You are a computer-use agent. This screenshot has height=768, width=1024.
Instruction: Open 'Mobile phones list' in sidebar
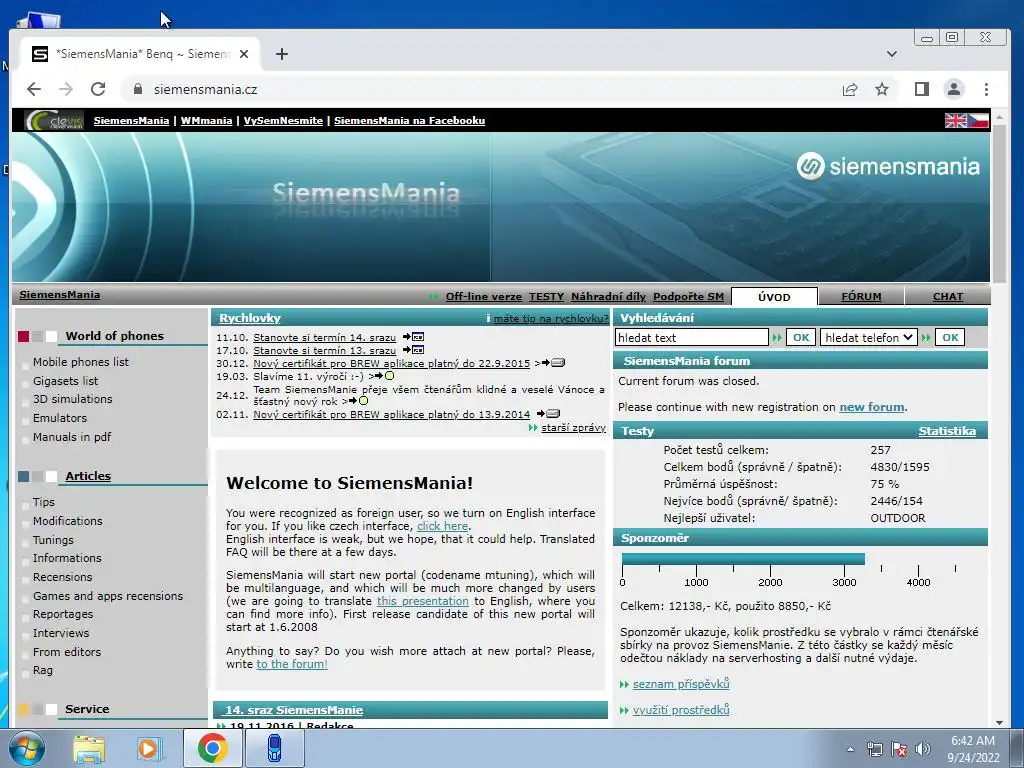point(81,362)
